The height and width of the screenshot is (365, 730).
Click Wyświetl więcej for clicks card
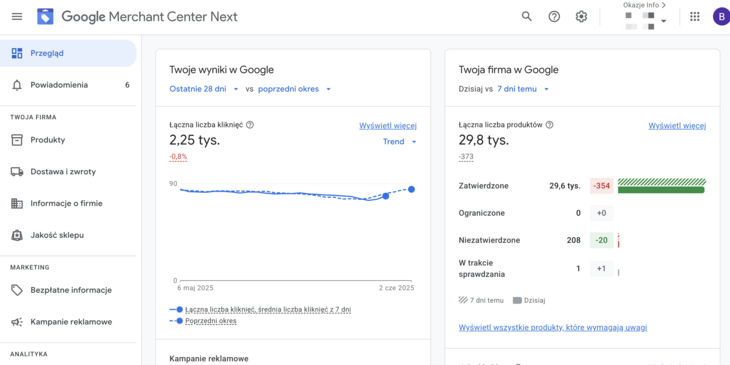pos(388,126)
